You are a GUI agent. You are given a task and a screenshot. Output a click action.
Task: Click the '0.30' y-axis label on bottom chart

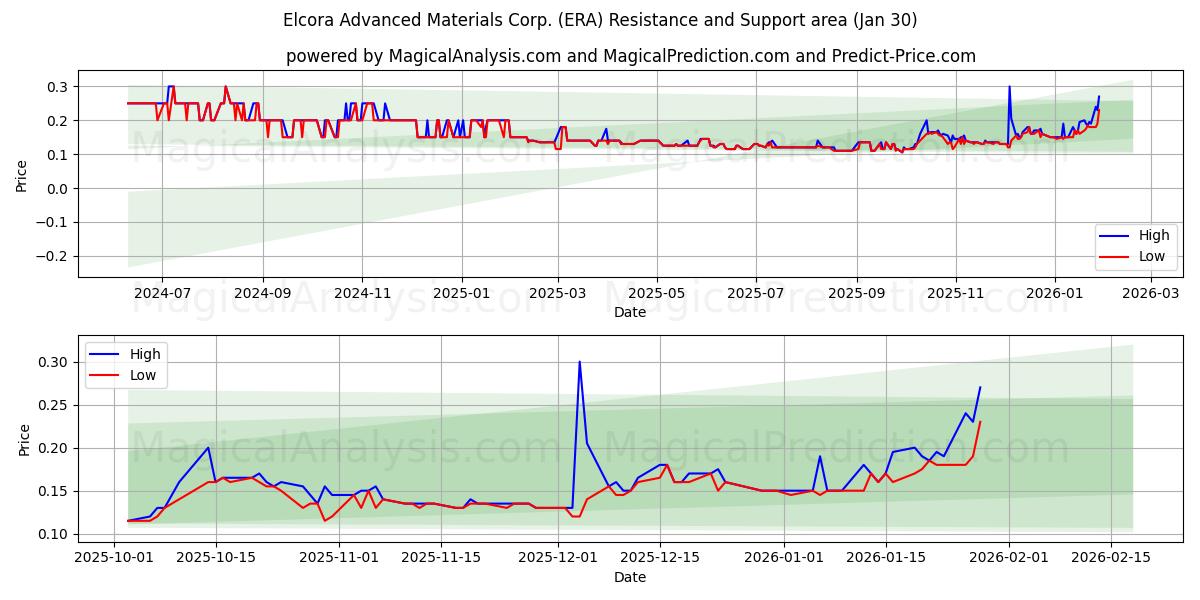(x=54, y=362)
